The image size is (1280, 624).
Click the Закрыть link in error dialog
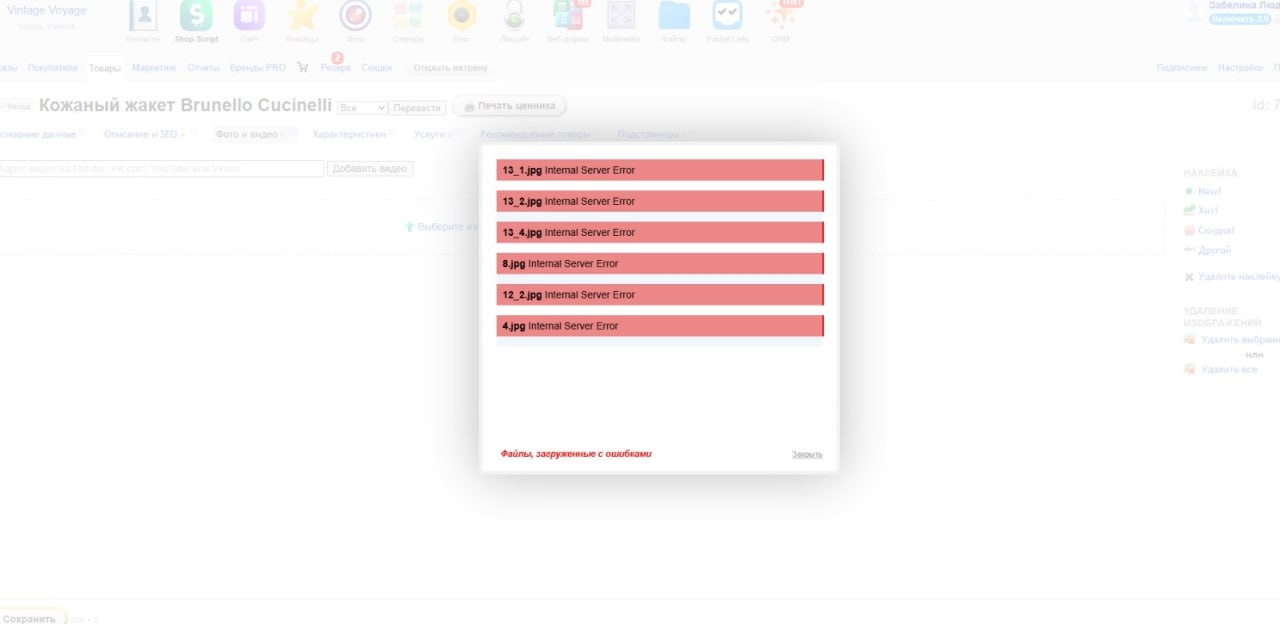tap(807, 455)
